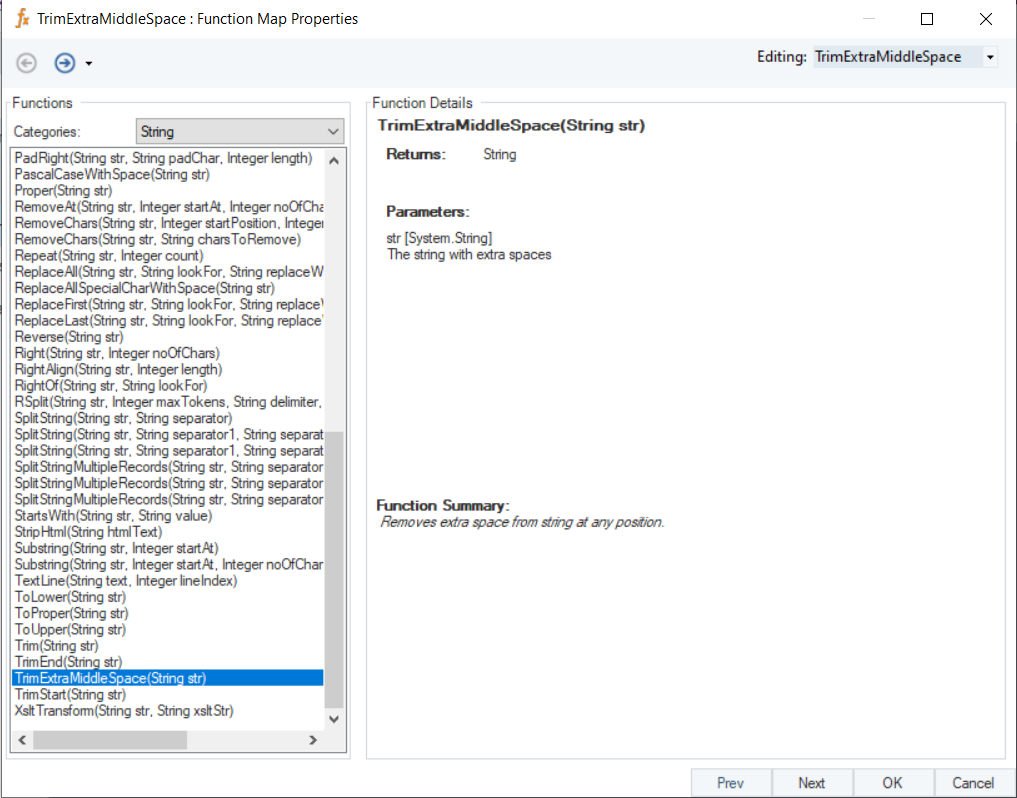Open the Categories String combo box
The image size is (1017, 798).
[x=239, y=131]
